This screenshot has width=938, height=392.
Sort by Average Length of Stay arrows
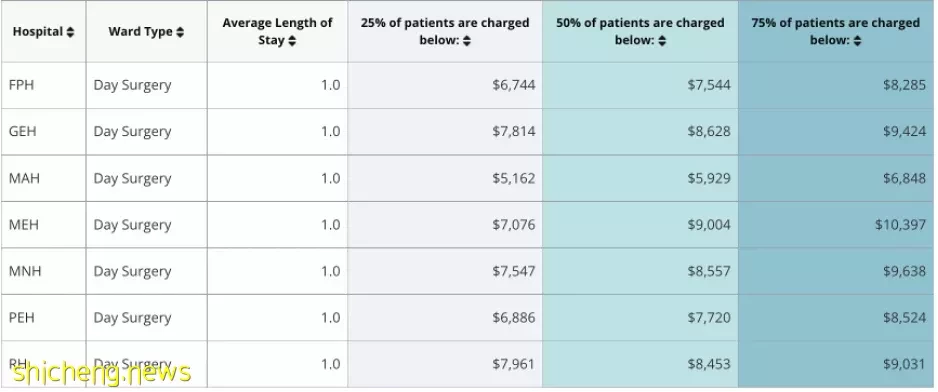pos(291,41)
